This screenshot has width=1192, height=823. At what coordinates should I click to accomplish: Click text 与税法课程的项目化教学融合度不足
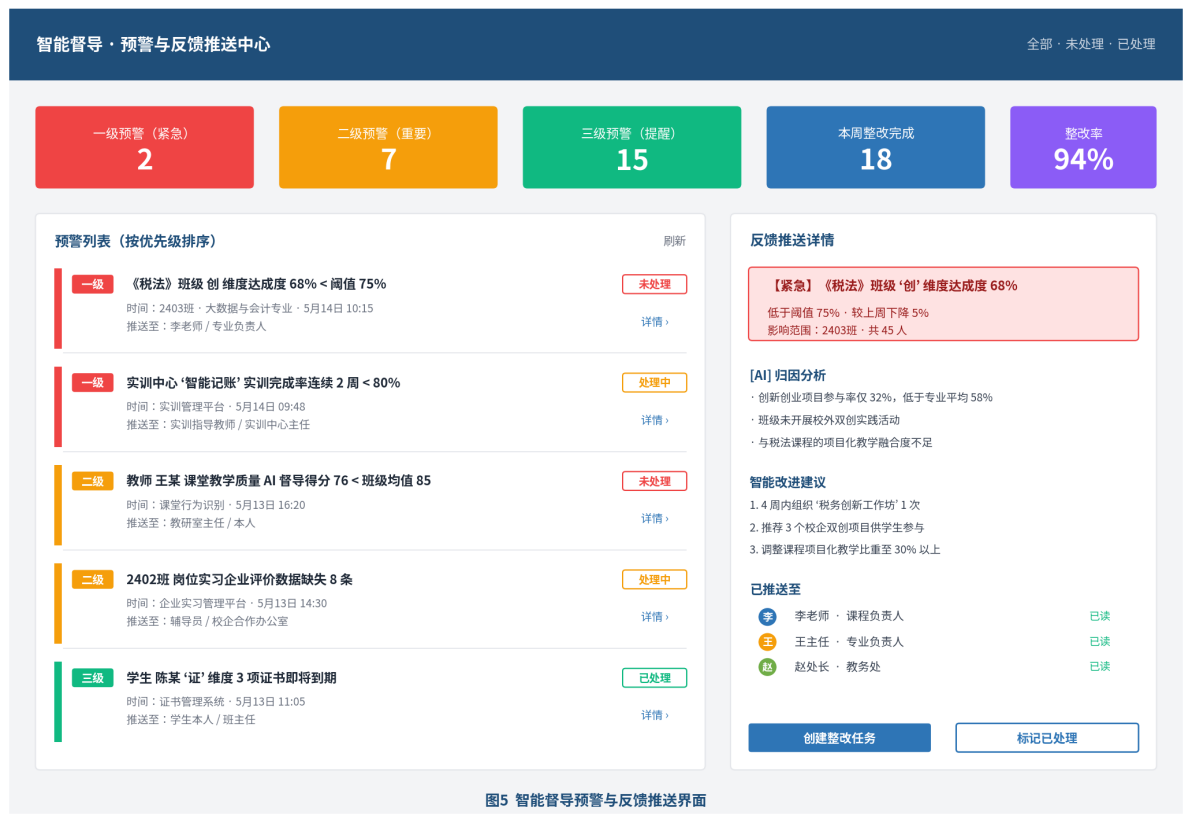click(x=841, y=442)
